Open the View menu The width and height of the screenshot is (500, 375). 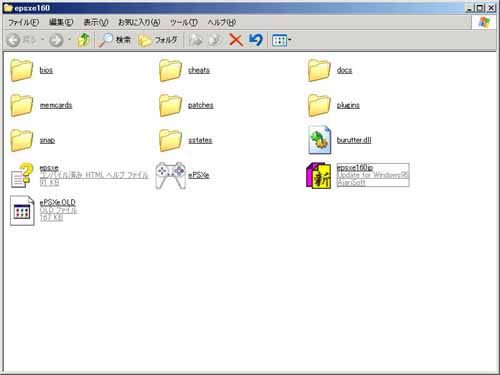click(x=96, y=22)
